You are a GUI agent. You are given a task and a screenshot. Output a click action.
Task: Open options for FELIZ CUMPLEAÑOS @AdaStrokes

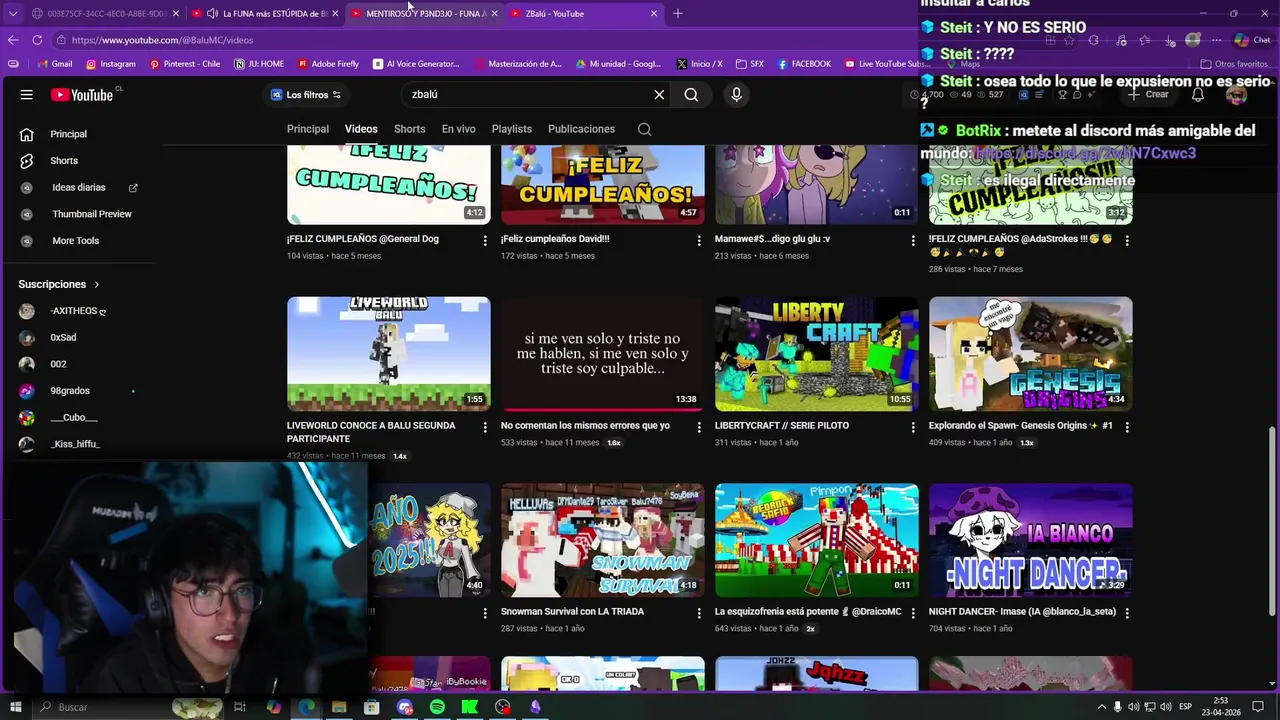[1127, 241]
